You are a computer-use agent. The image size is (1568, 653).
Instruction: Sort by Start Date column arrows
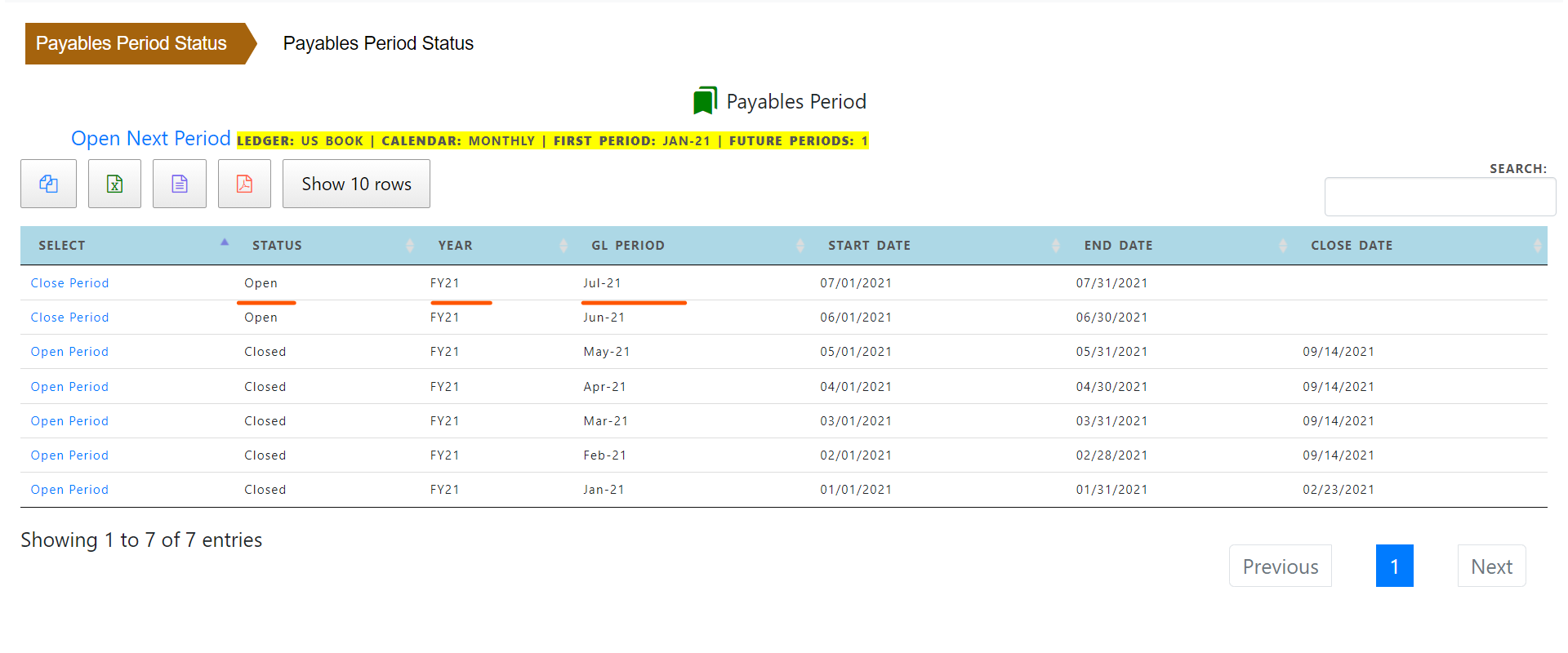pyautogui.click(x=1056, y=245)
